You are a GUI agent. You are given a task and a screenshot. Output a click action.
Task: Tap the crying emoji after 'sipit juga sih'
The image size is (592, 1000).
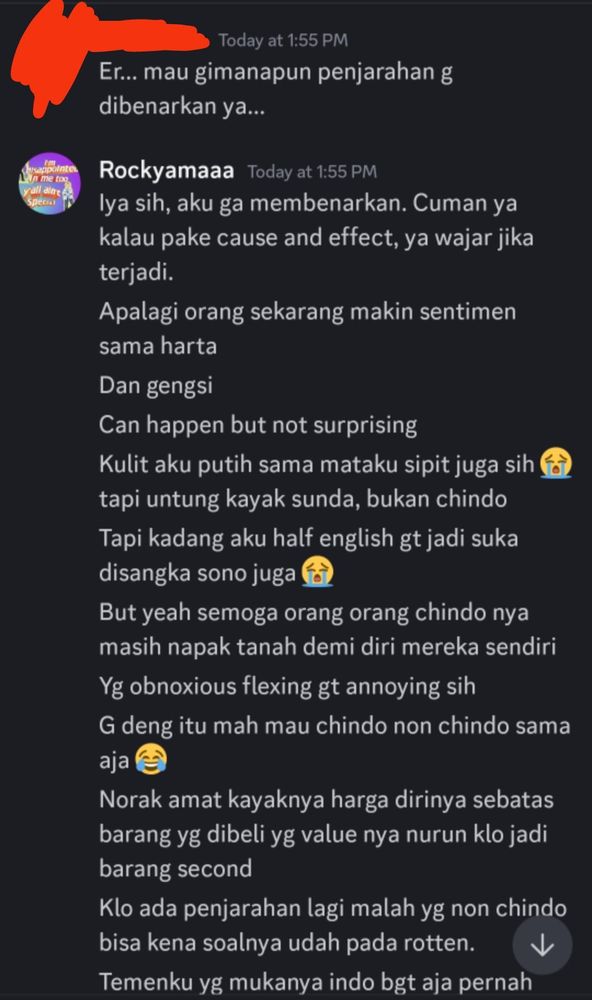point(556,464)
